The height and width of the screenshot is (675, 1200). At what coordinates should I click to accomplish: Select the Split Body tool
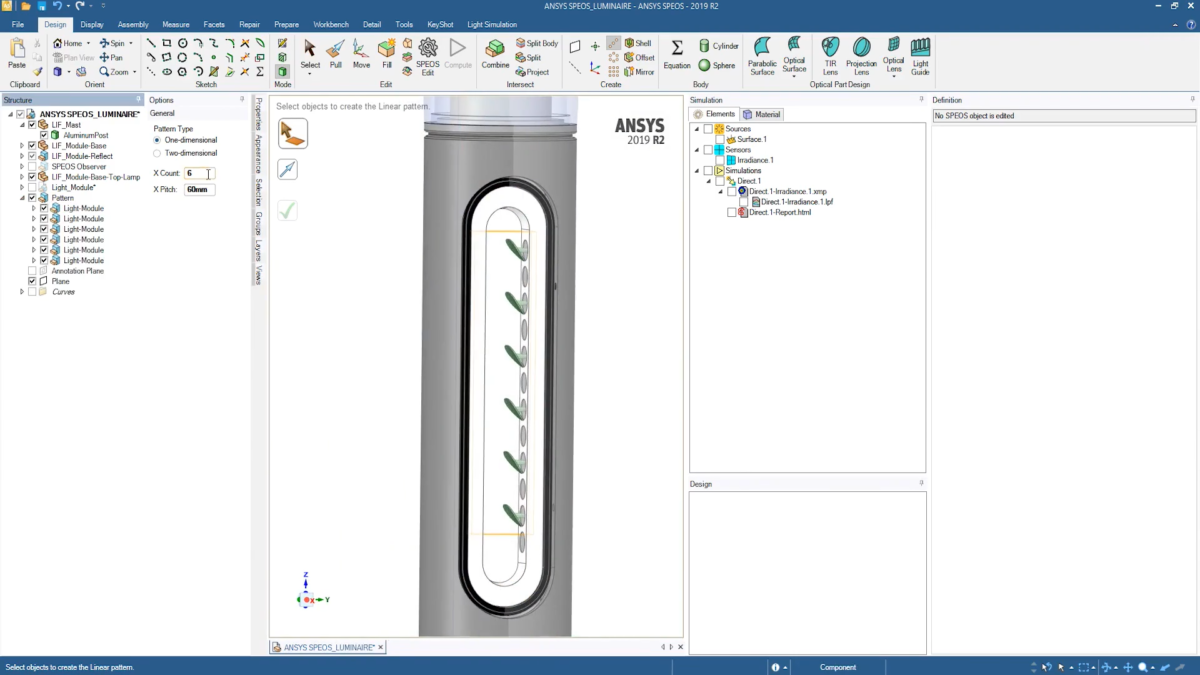tap(537, 44)
